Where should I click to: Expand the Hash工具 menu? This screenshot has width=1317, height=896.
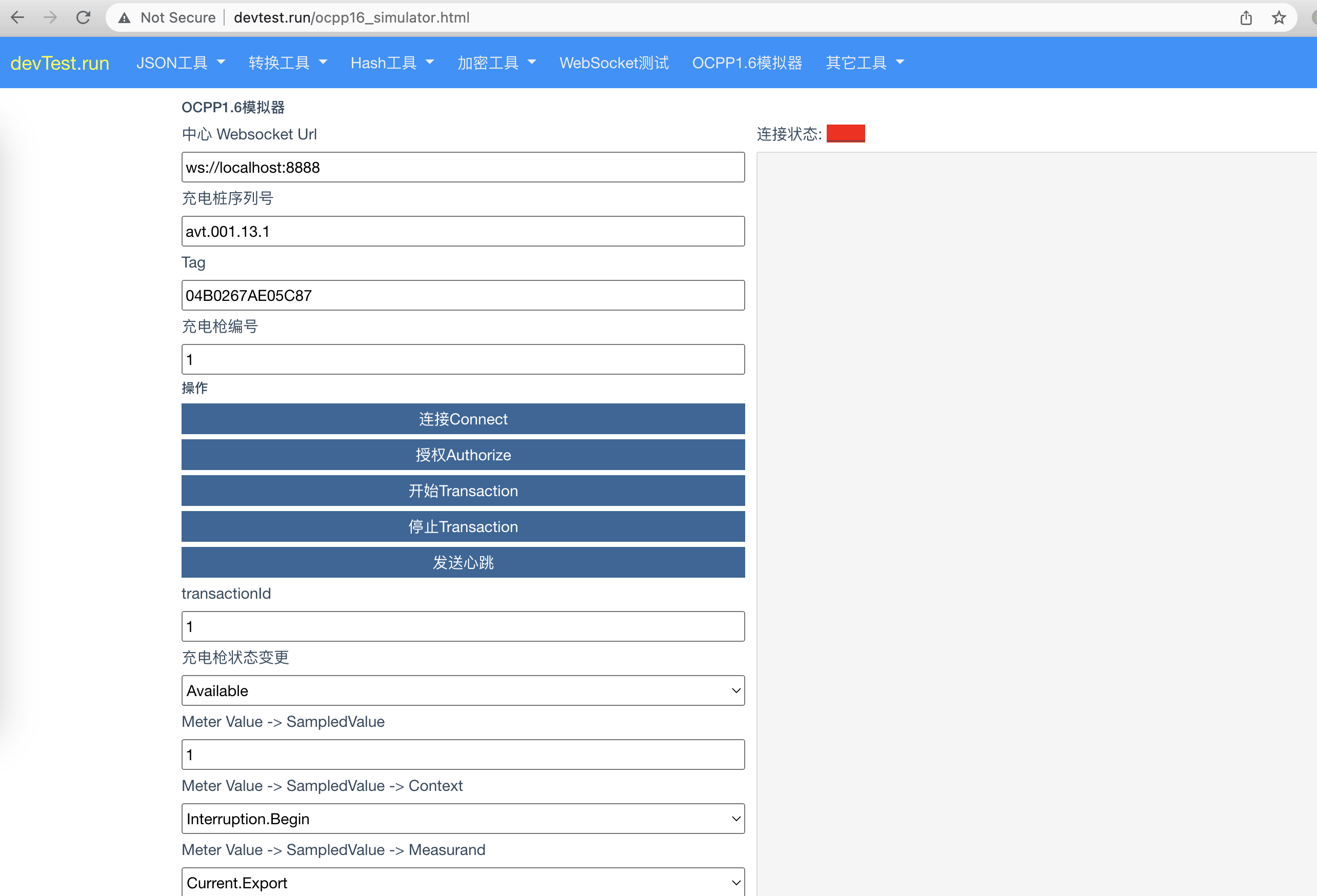point(392,63)
